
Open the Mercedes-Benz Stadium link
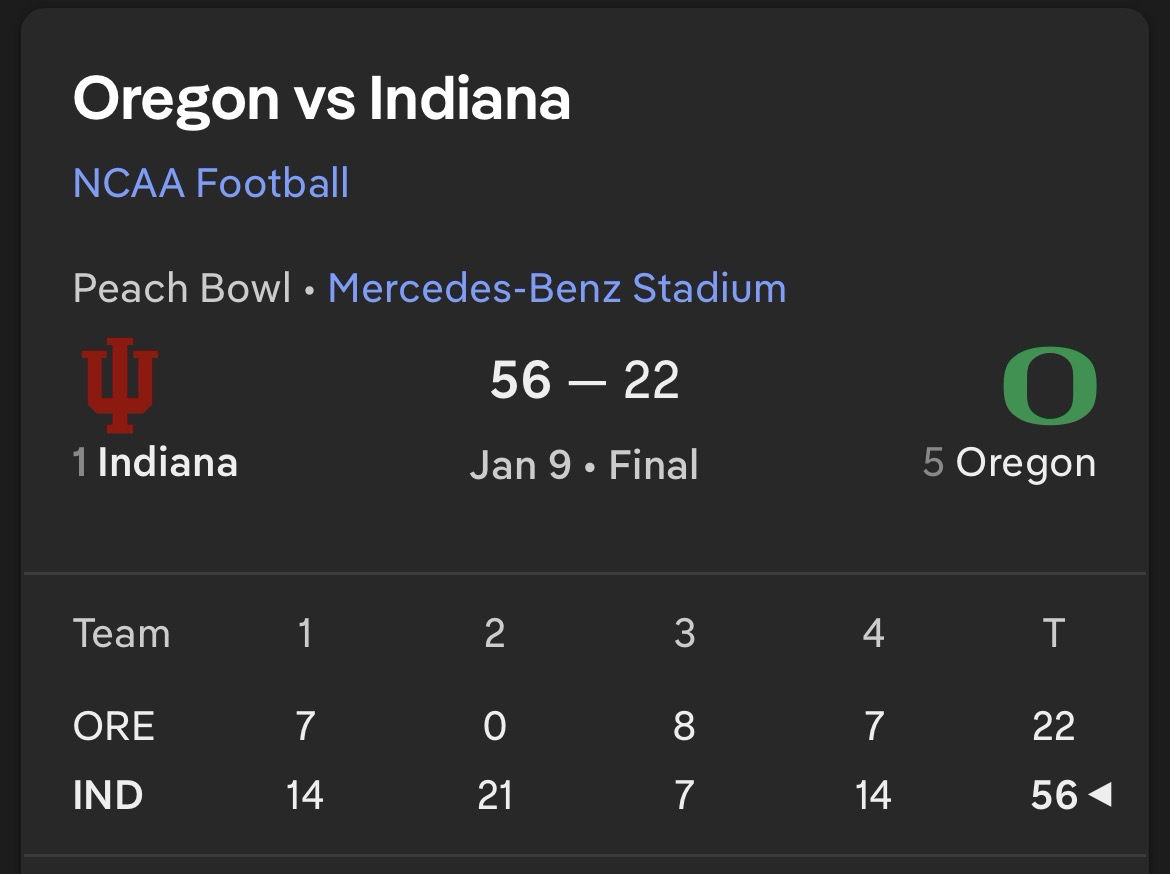click(x=557, y=288)
